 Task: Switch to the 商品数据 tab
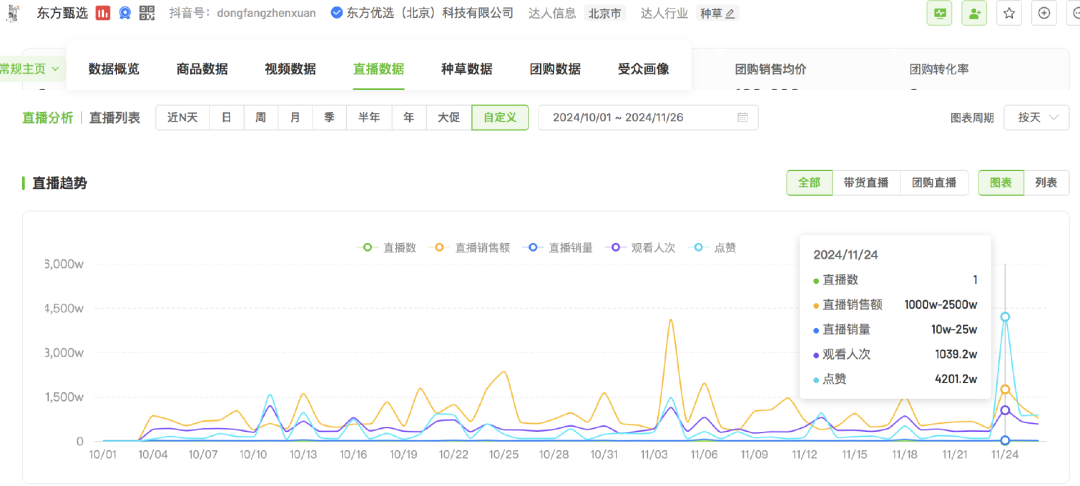pos(202,69)
